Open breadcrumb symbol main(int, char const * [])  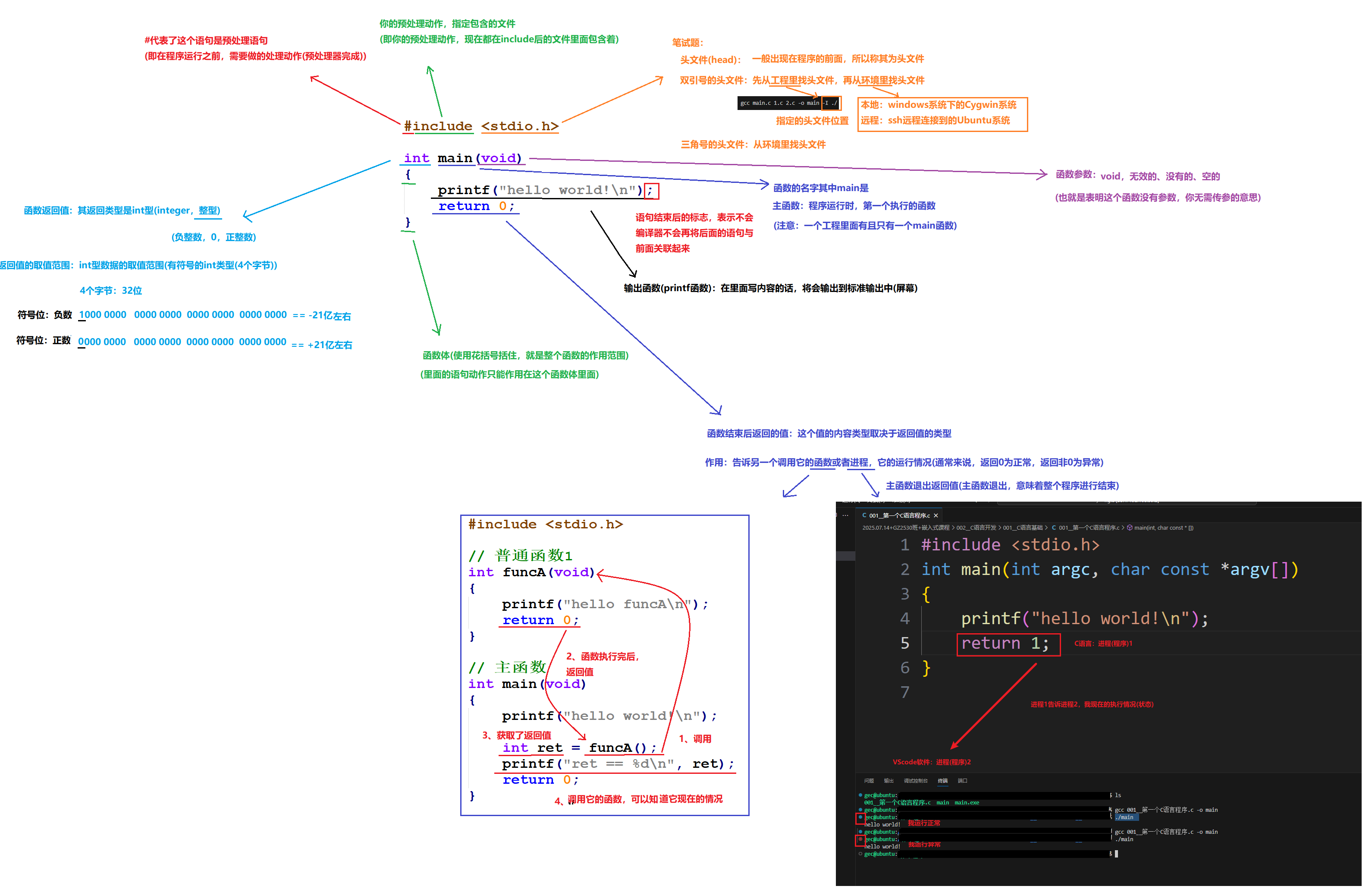point(1160,528)
